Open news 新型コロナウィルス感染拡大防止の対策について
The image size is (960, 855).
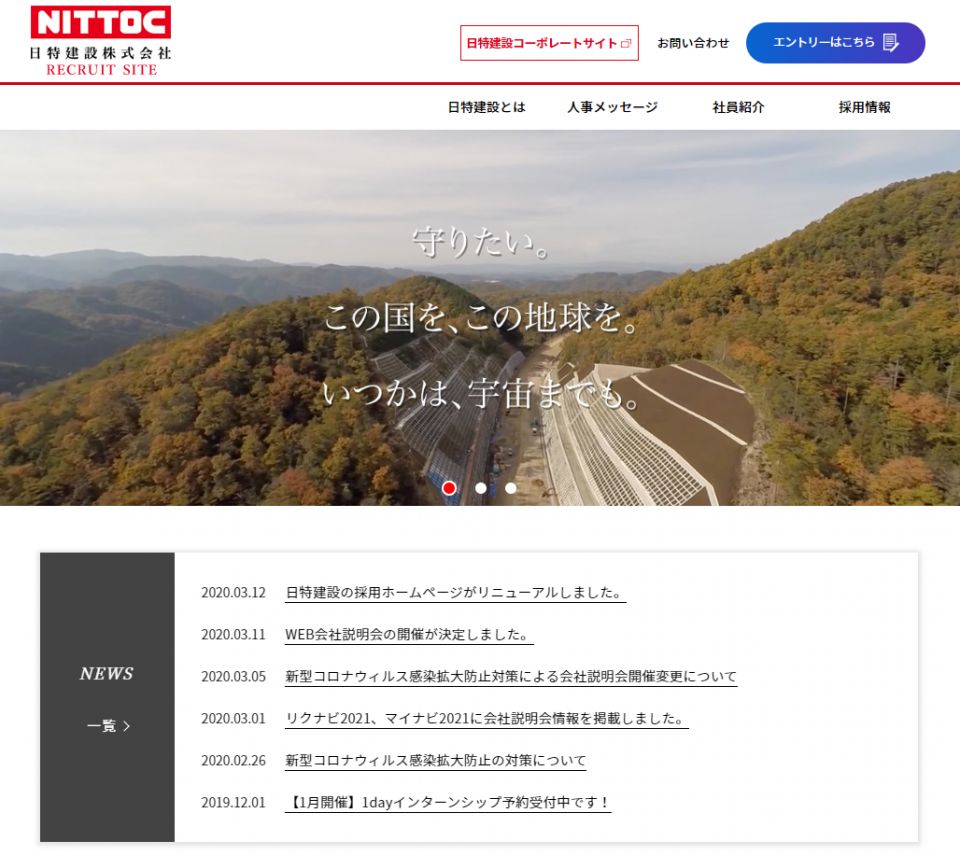435,760
